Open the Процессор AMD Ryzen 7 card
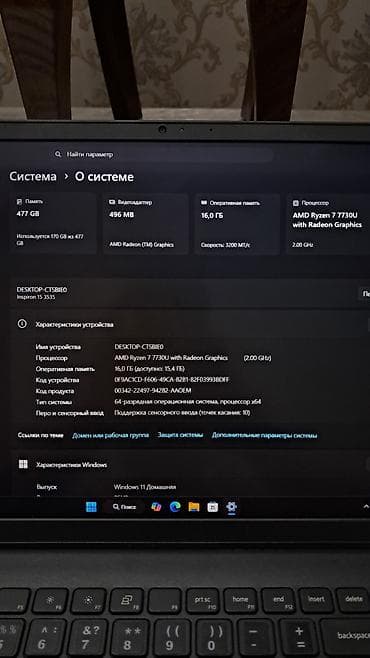 (x=328, y=225)
